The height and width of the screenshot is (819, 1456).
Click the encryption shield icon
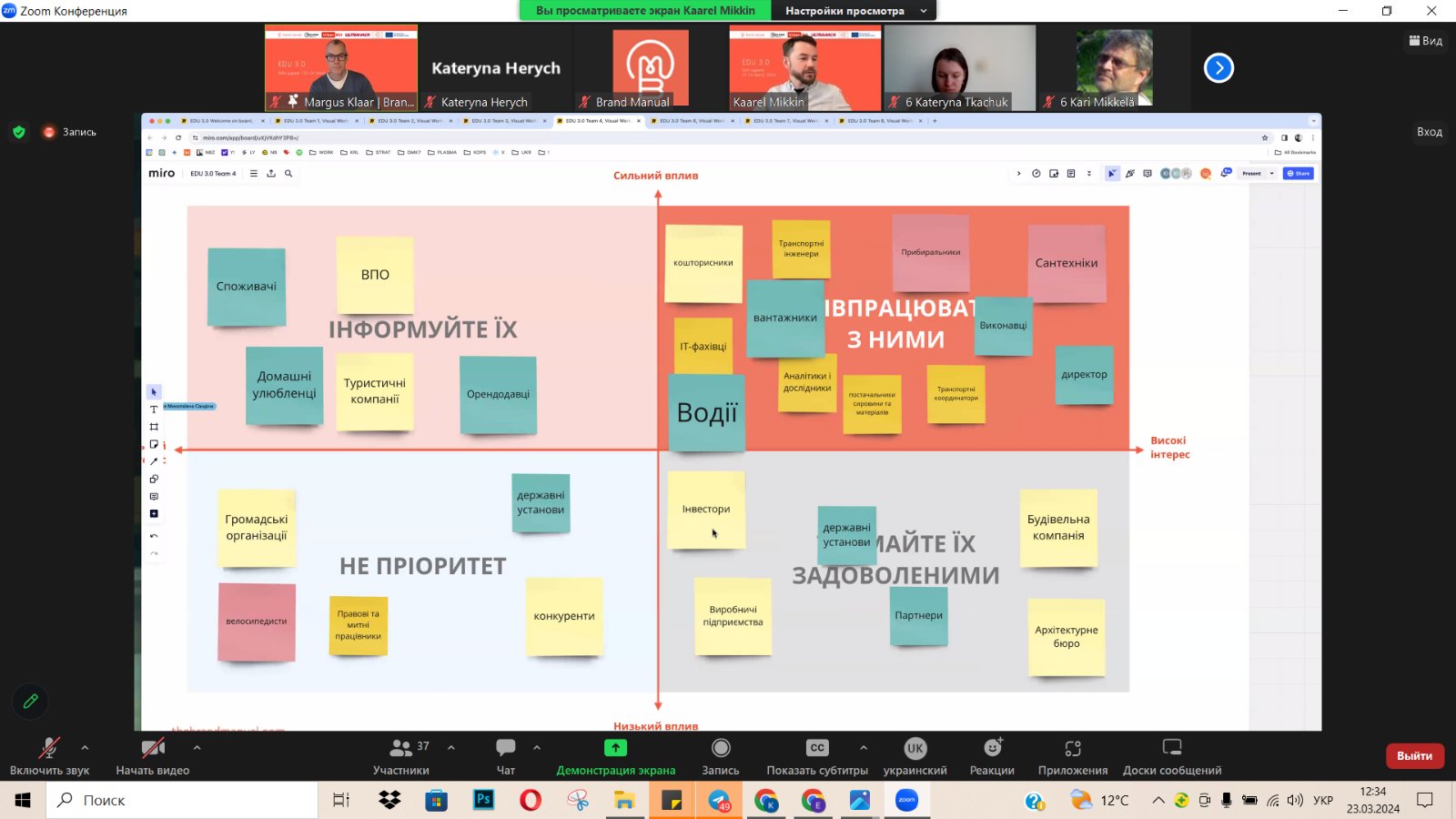tap(19, 132)
